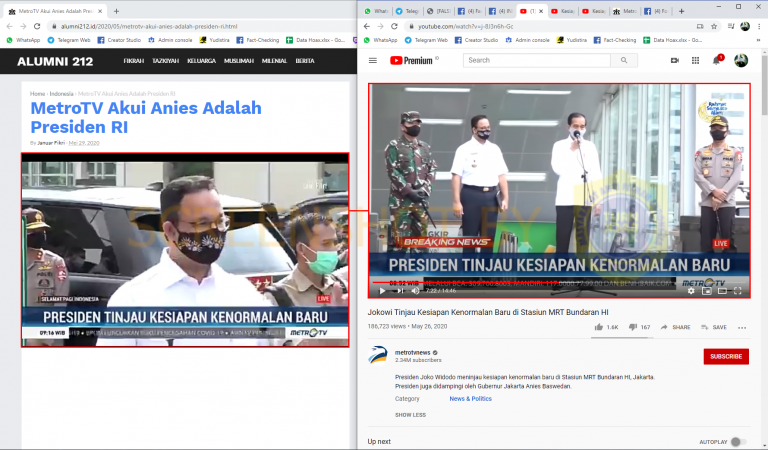Reload the Alumni 212 page
The image size is (768, 450).
(37, 26)
